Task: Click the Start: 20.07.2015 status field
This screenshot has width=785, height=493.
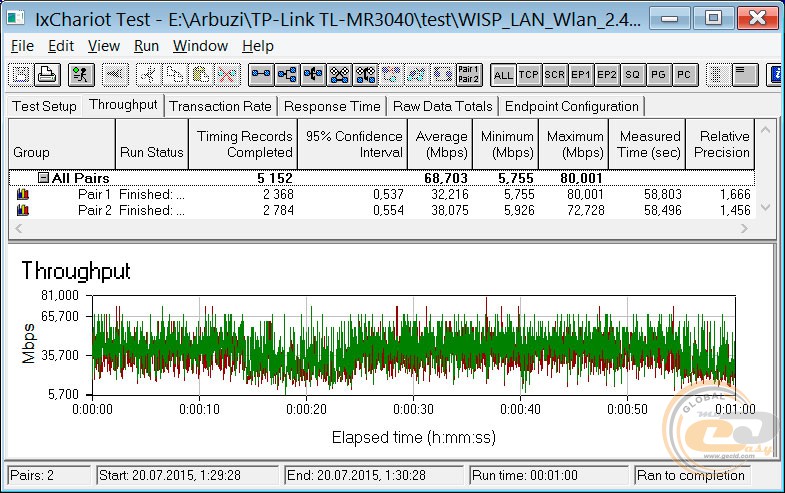Action: pos(187,475)
